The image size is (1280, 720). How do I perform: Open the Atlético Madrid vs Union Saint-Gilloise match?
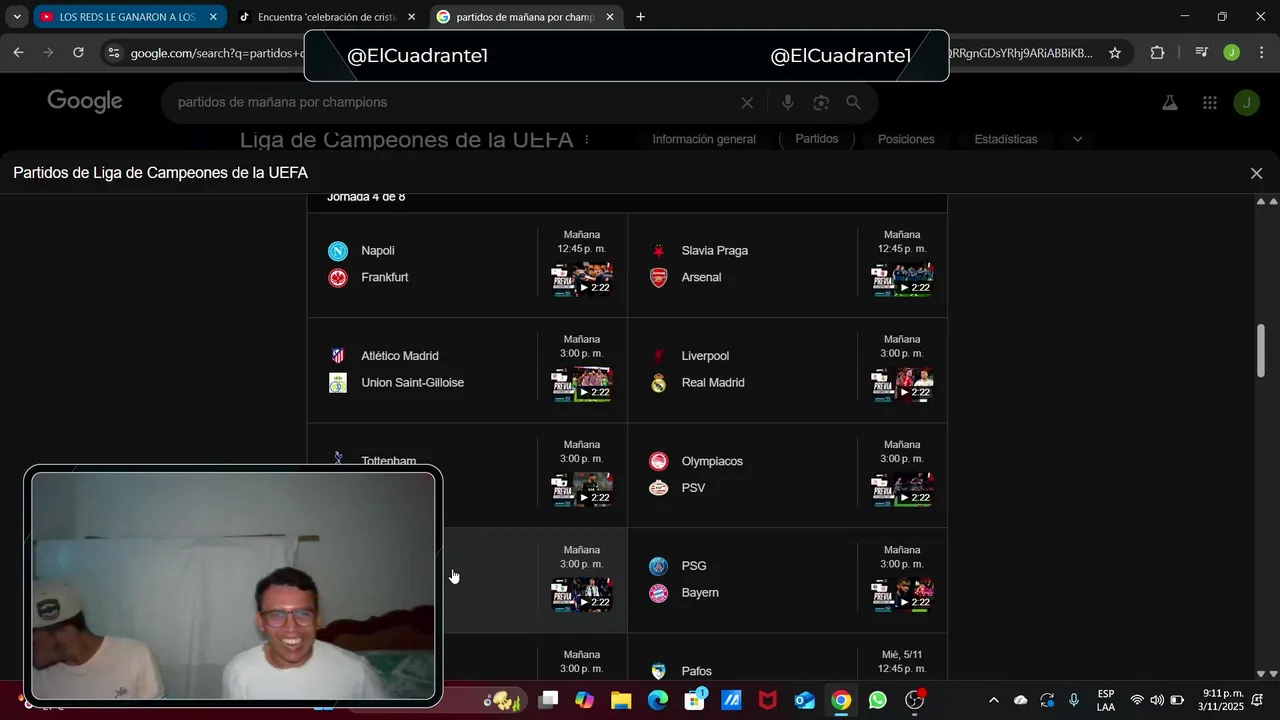(x=467, y=370)
